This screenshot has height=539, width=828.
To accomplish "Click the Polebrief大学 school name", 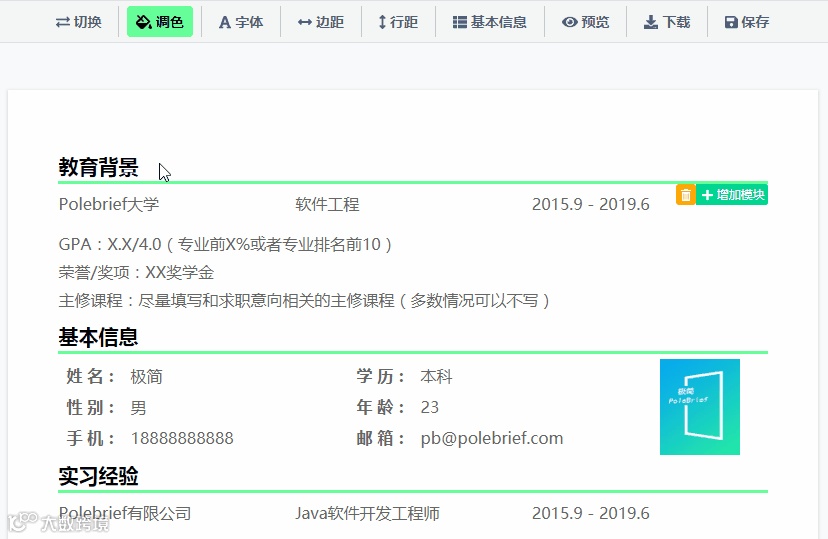I will pyautogui.click(x=109, y=204).
